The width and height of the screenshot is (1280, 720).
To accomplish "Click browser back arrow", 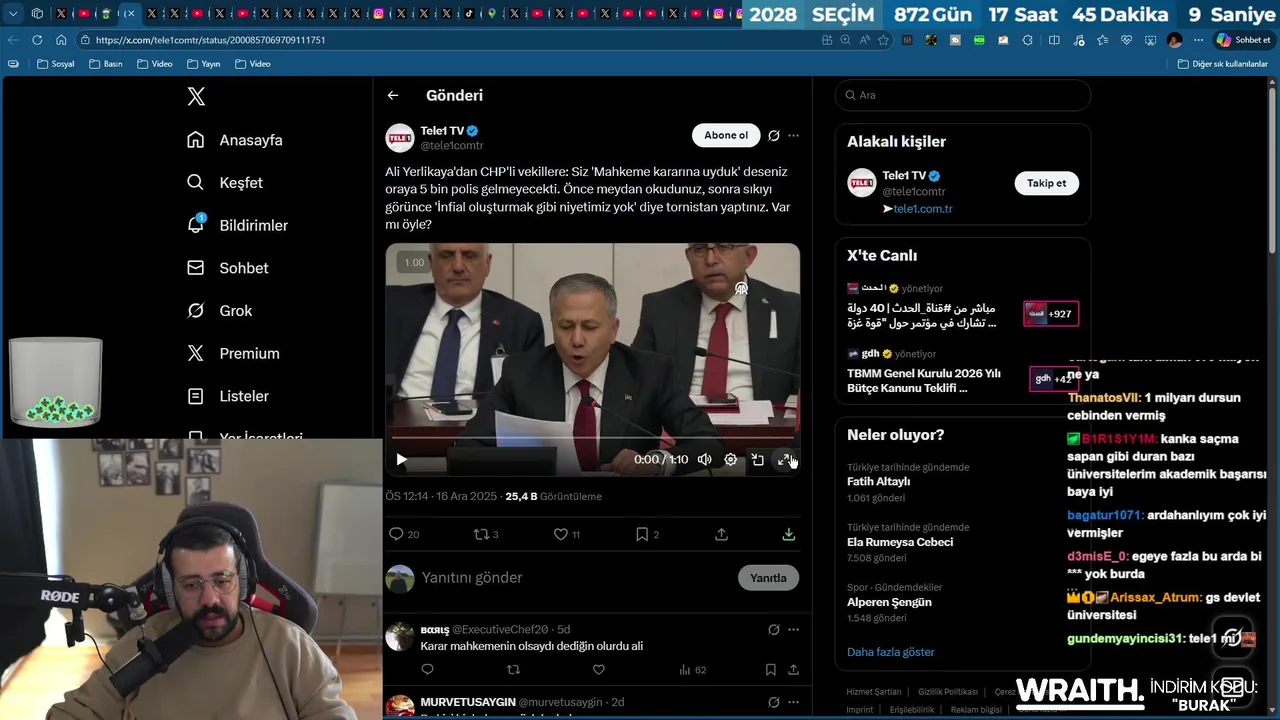I will point(13,40).
